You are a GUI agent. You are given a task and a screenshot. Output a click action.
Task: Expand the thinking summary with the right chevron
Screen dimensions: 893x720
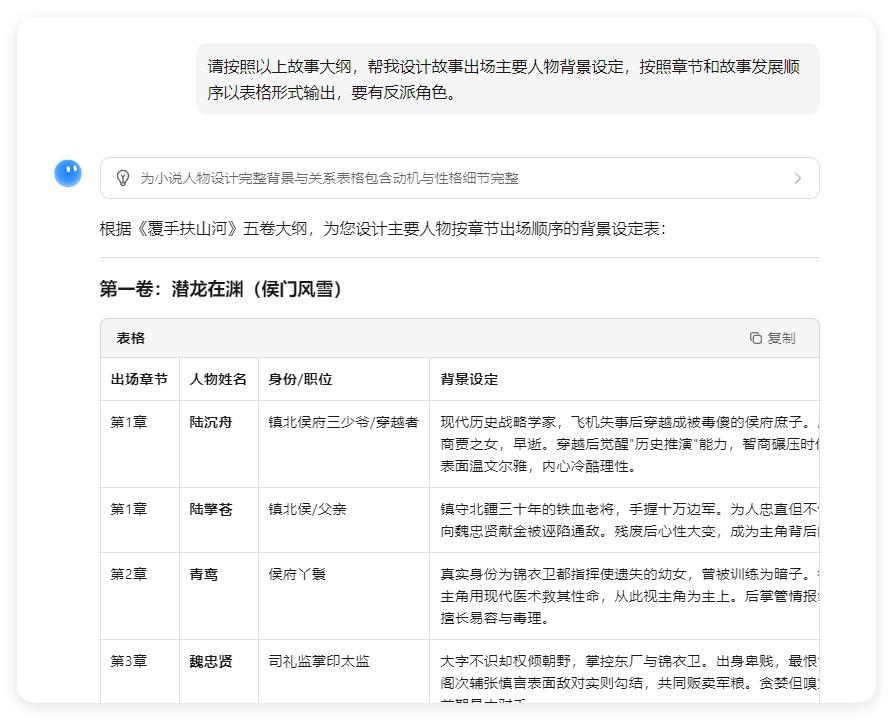pos(798,177)
